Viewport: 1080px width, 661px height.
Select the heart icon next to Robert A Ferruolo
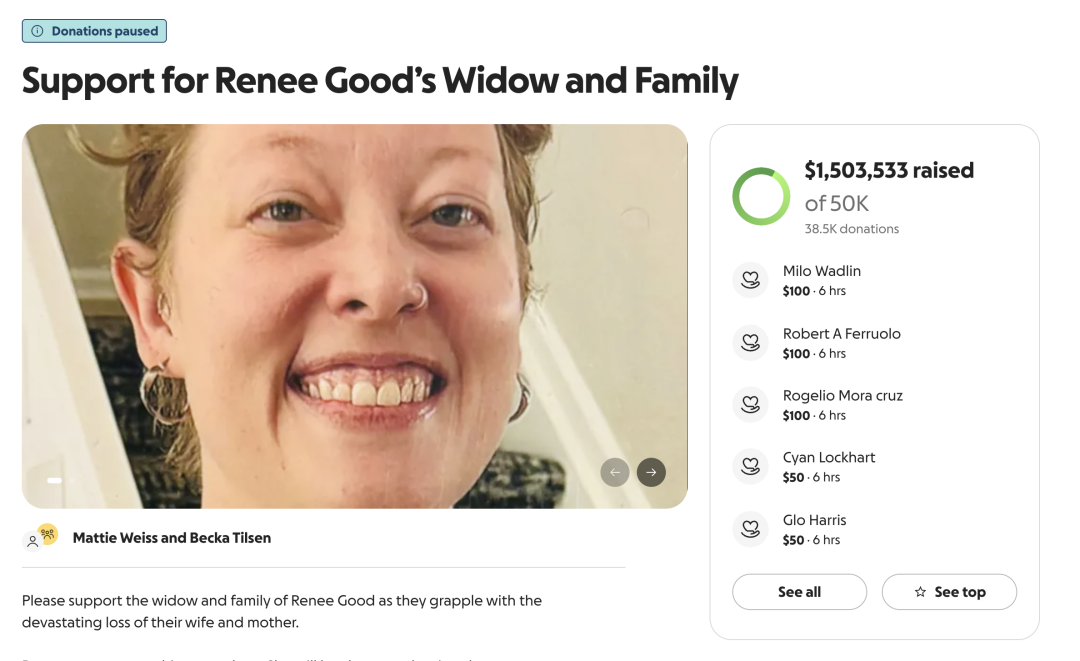tap(750, 343)
